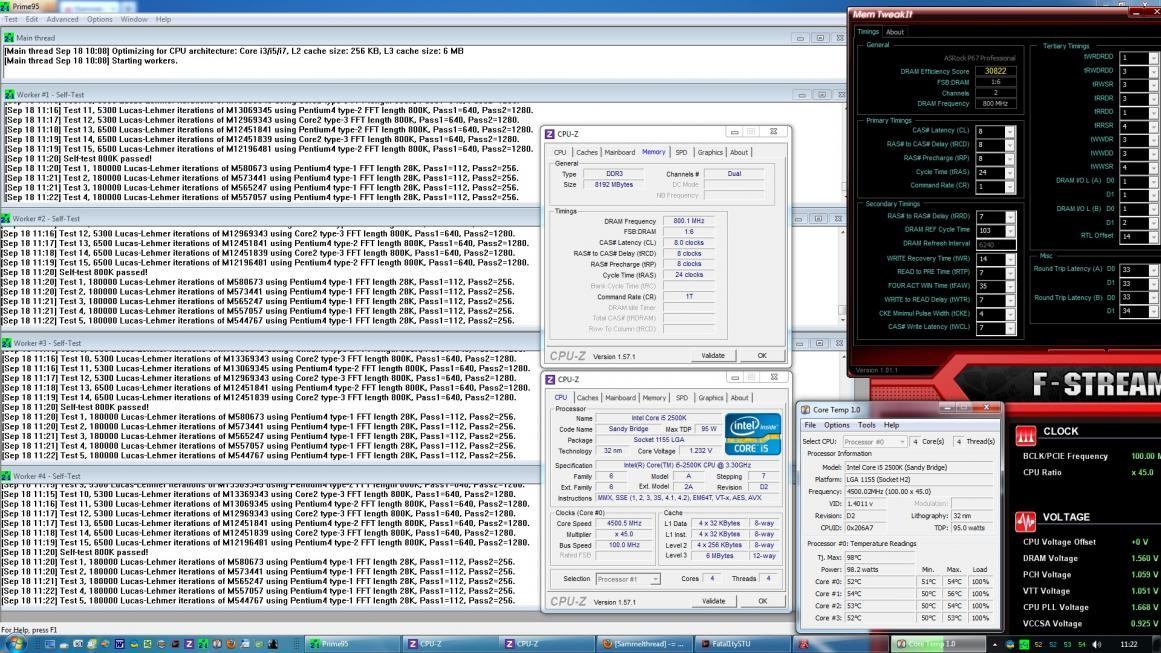Click the green CPU tray icon

[x=1024, y=644]
